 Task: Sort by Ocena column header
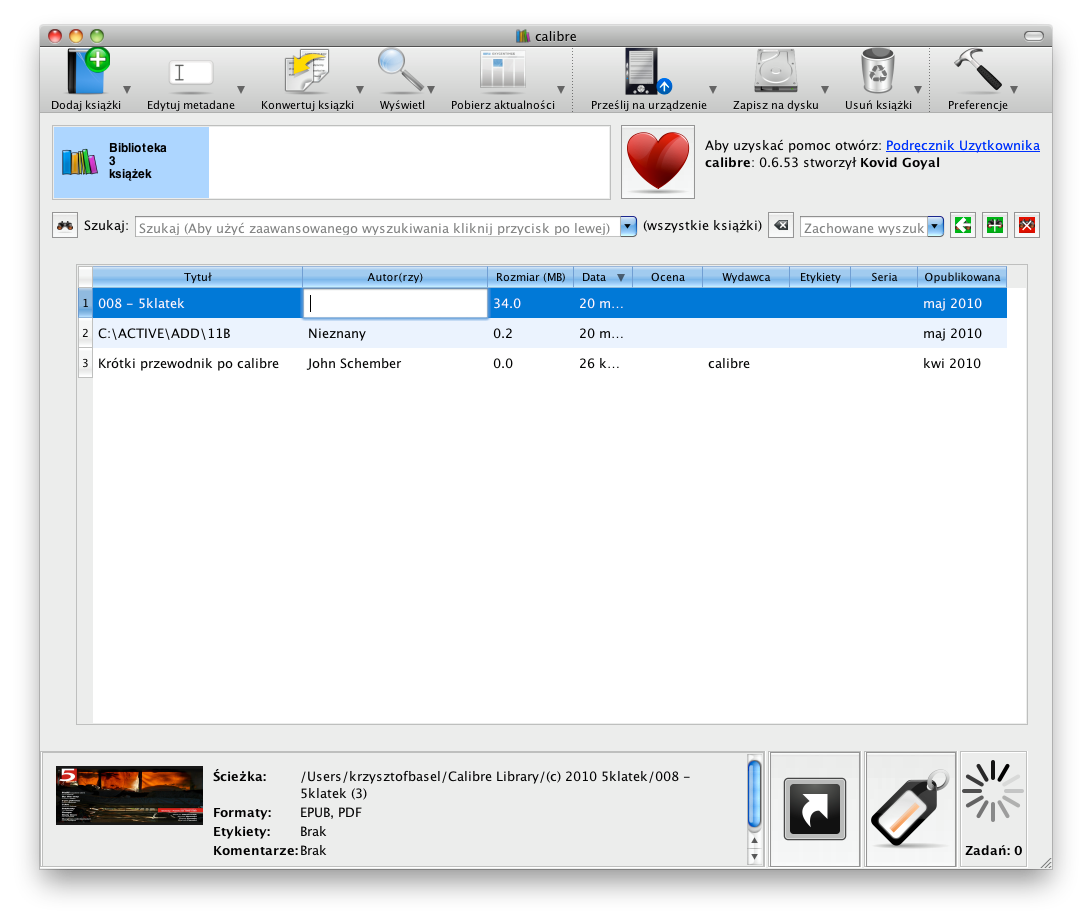tap(667, 277)
